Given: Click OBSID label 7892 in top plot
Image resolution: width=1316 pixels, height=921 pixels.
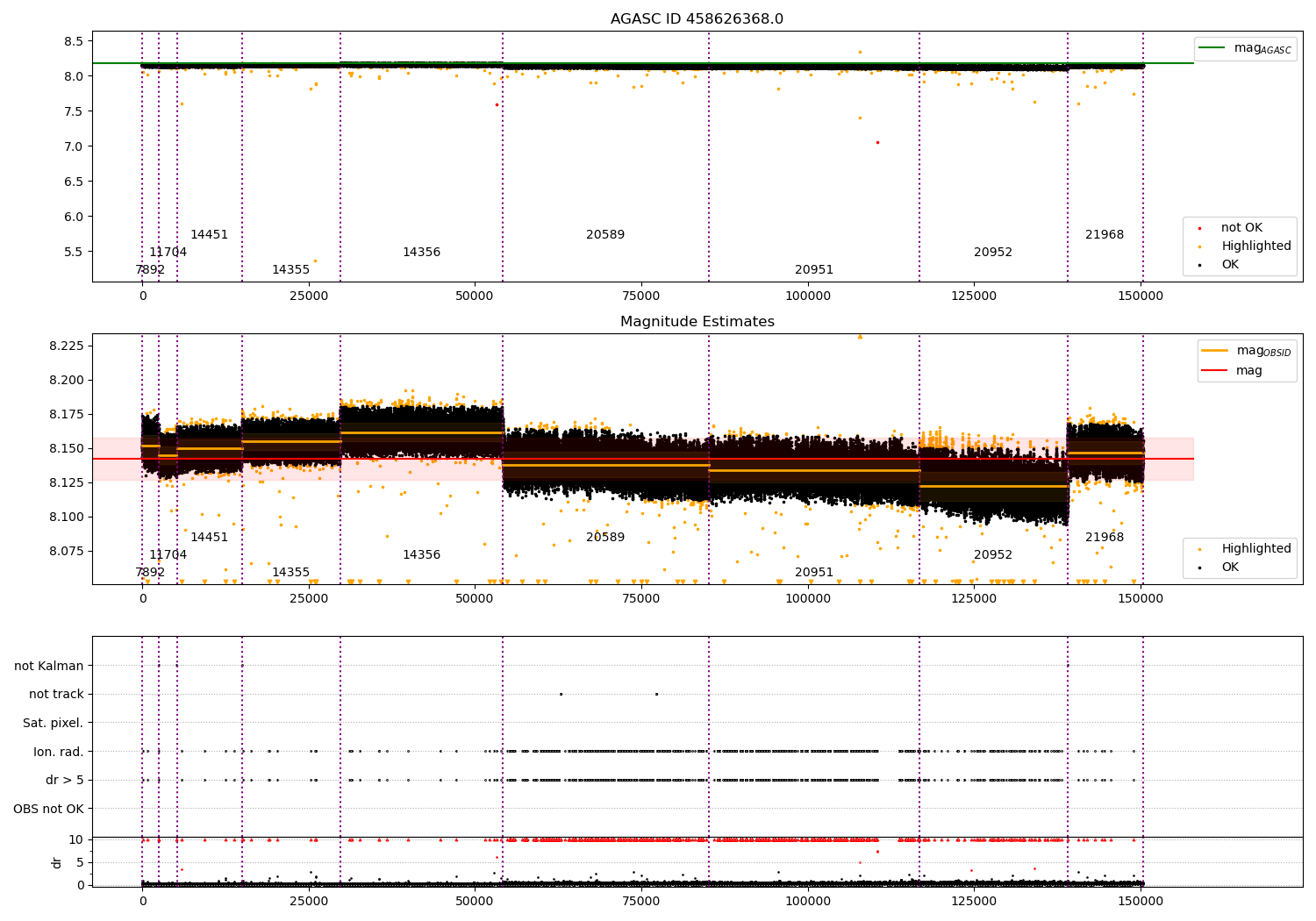Looking at the screenshot, I should tap(150, 270).
